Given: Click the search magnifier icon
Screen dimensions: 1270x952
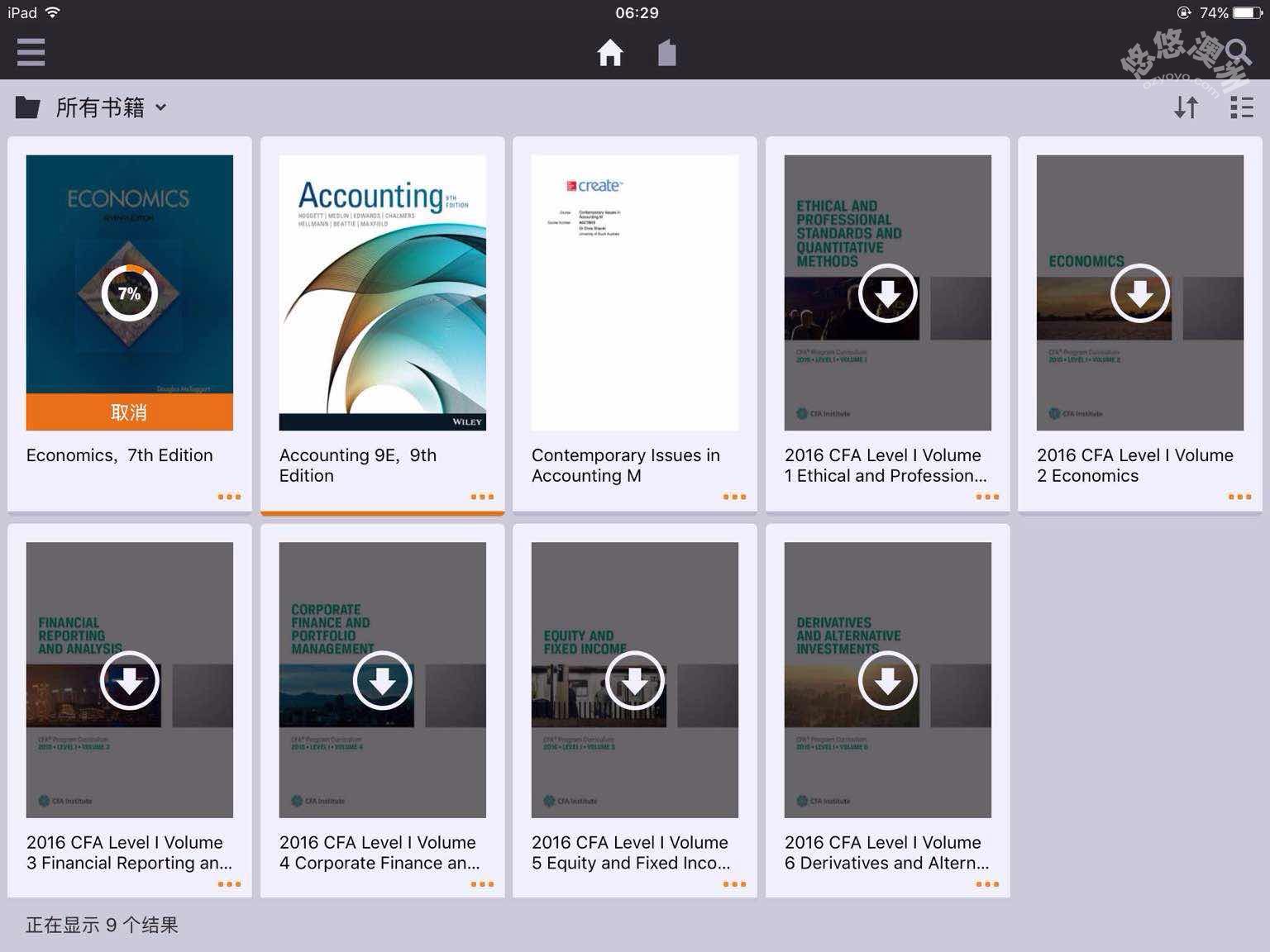Looking at the screenshot, I should coord(1238,53).
